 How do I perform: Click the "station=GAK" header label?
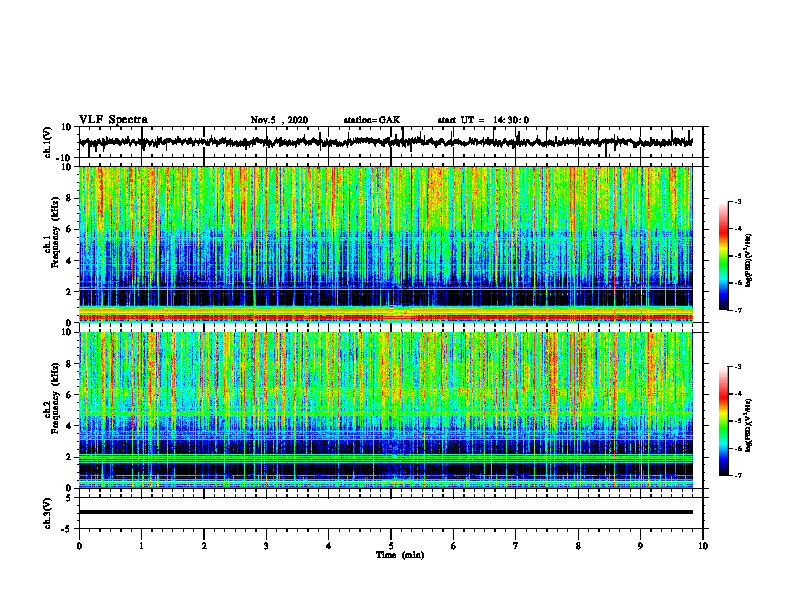point(372,120)
